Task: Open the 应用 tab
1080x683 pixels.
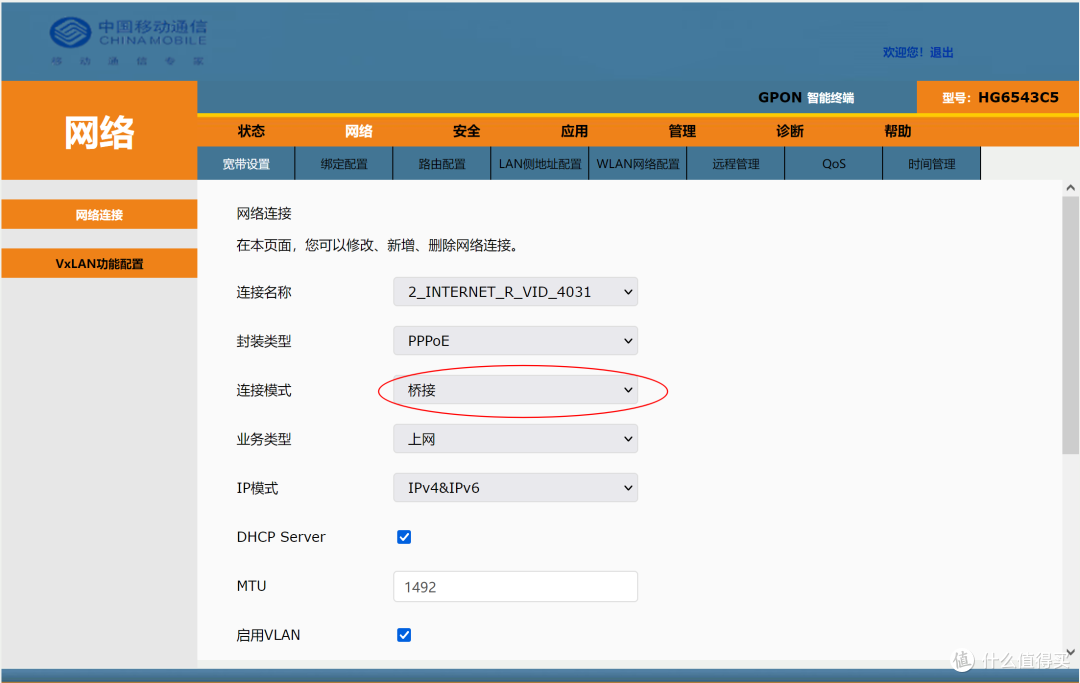Action: [x=574, y=130]
